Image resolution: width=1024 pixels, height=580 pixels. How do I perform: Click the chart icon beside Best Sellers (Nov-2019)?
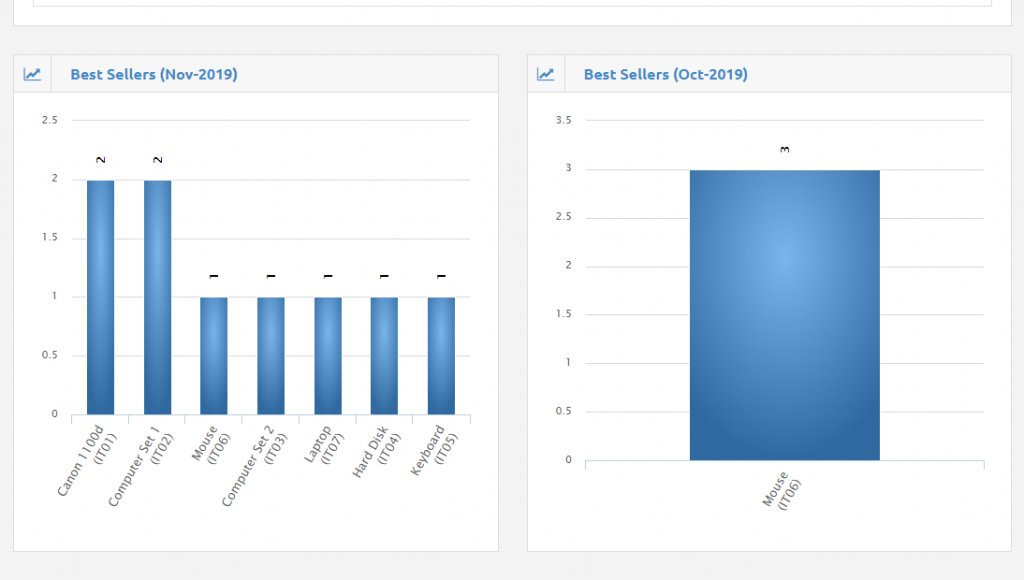tap(32, 74)
